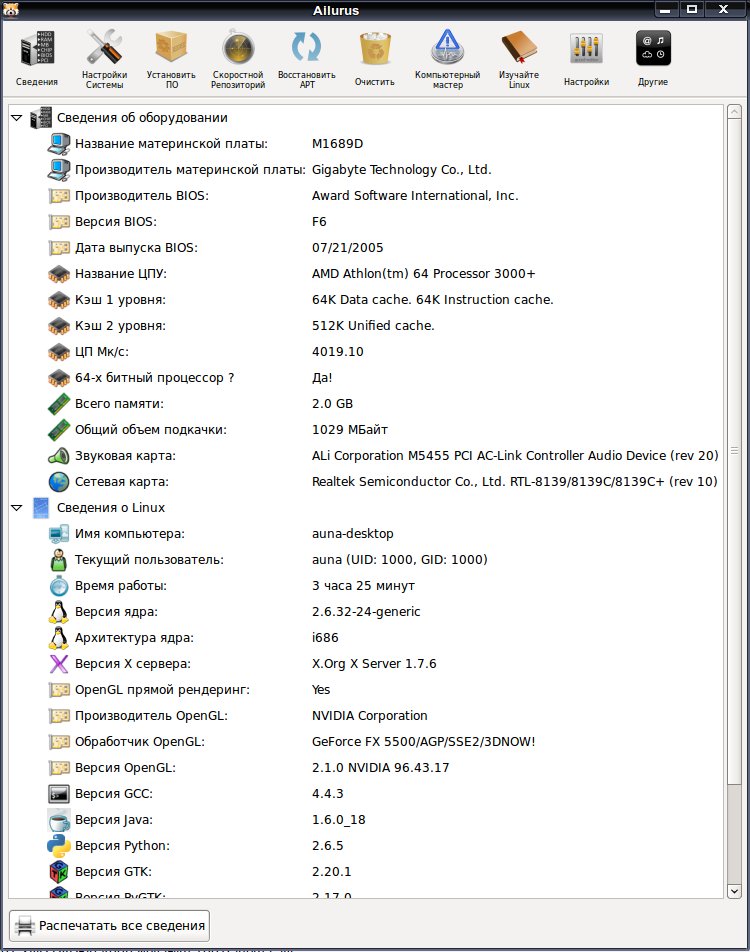Click the icon beside Версия OpenGL
The width and height of the screenshot is (750, 952).
click(59, 768)
